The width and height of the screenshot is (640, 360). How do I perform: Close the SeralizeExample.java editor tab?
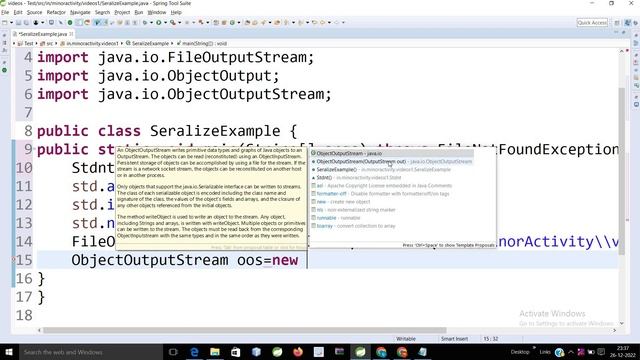point(71,34)
